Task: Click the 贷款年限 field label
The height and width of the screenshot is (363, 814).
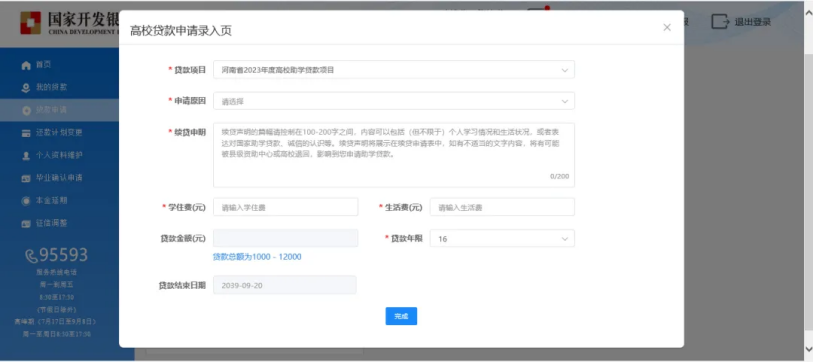Action: coord(406,238)
